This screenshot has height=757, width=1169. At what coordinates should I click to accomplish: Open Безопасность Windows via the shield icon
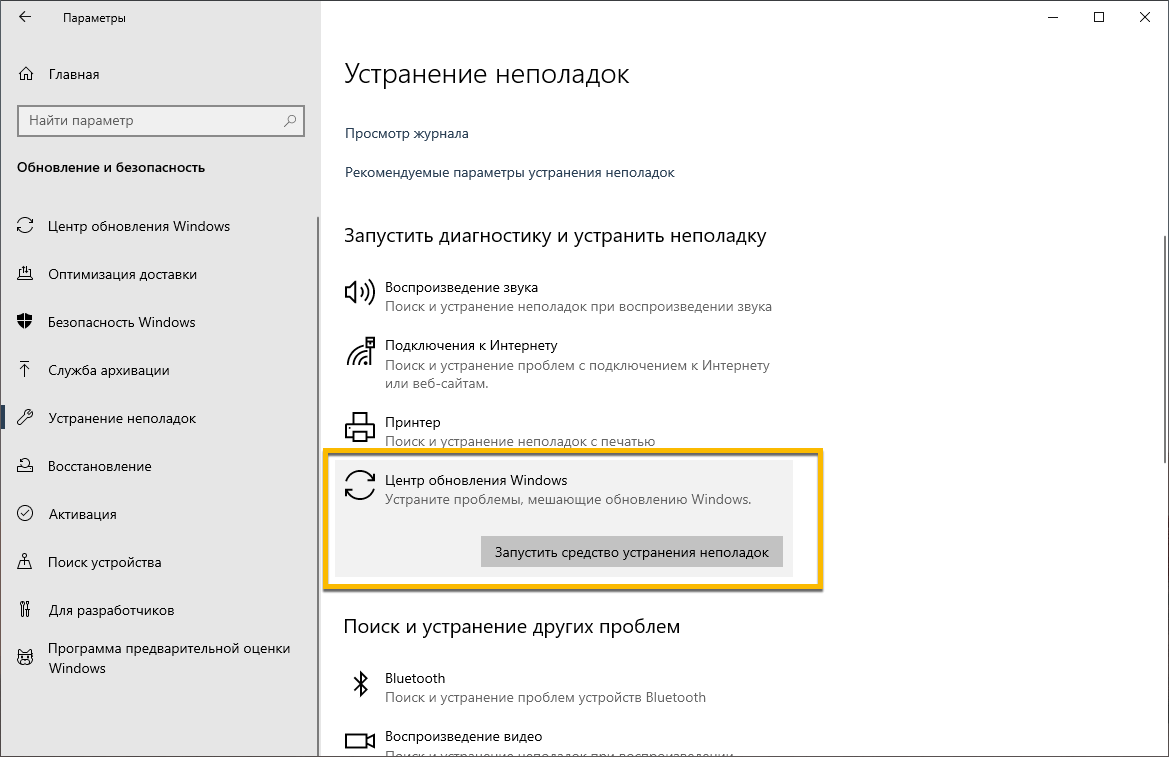[27, 322]
